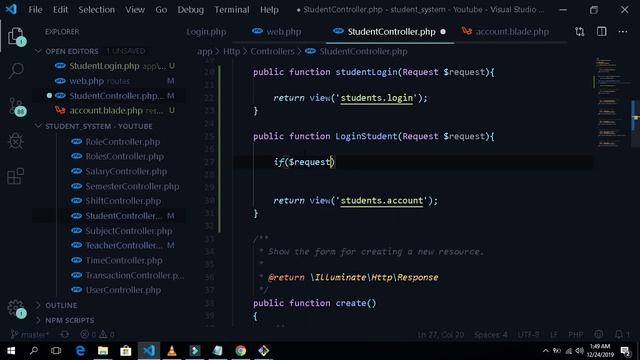Viewport: 640px width, 360px height.
Task: Open errors and warnings problems indicator
Action: pyautogui.click(x=97, y=335)
